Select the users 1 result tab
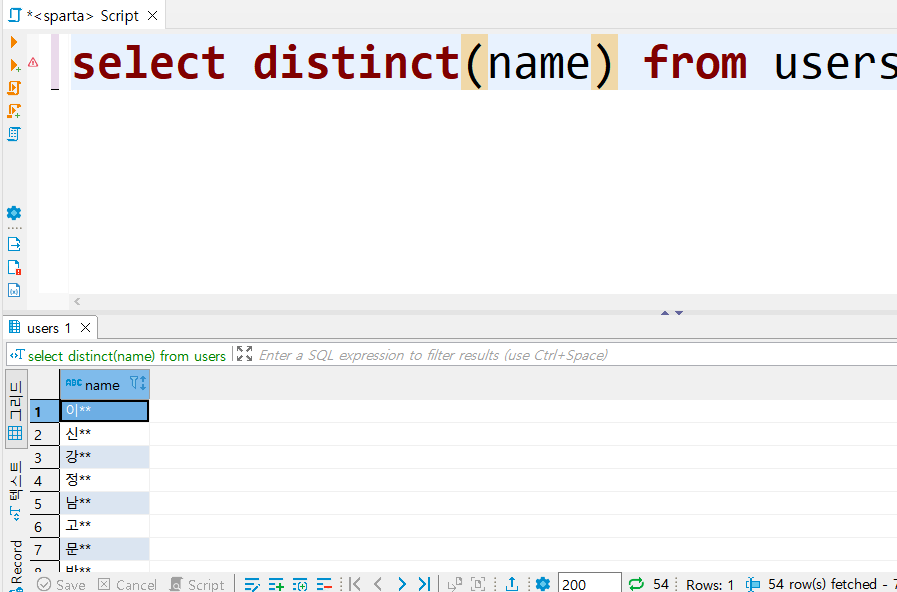 point(49,328)
